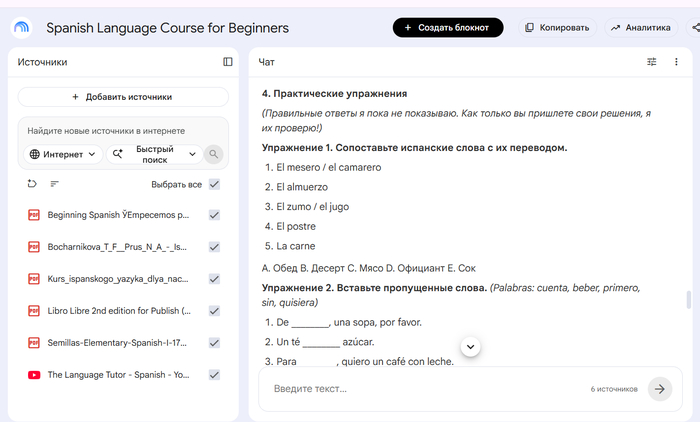This screenshot has width=700, height=422.
Task: Uncheck the Semillas-Elementary-Spanish source checkbox
Action: click(x=214, y=343)
